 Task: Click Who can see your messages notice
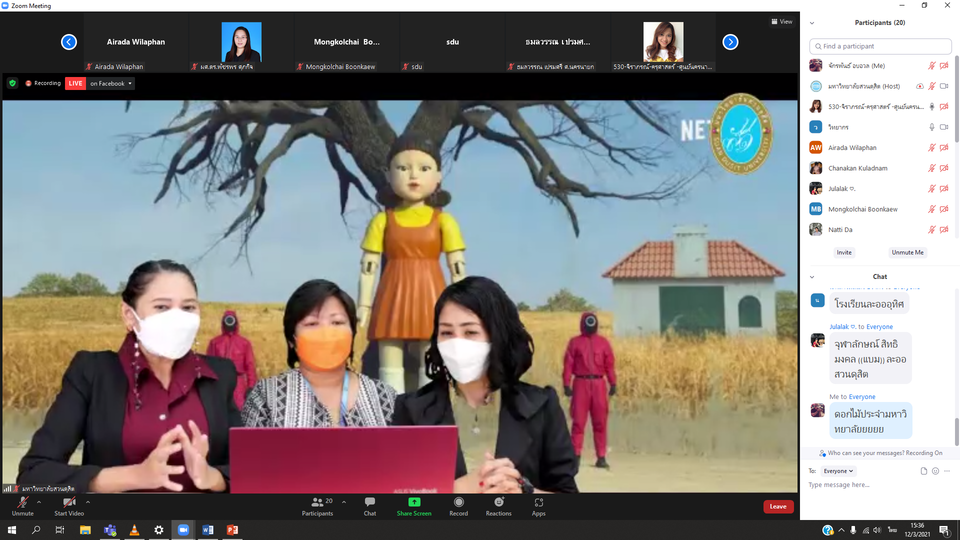[880, 453]
